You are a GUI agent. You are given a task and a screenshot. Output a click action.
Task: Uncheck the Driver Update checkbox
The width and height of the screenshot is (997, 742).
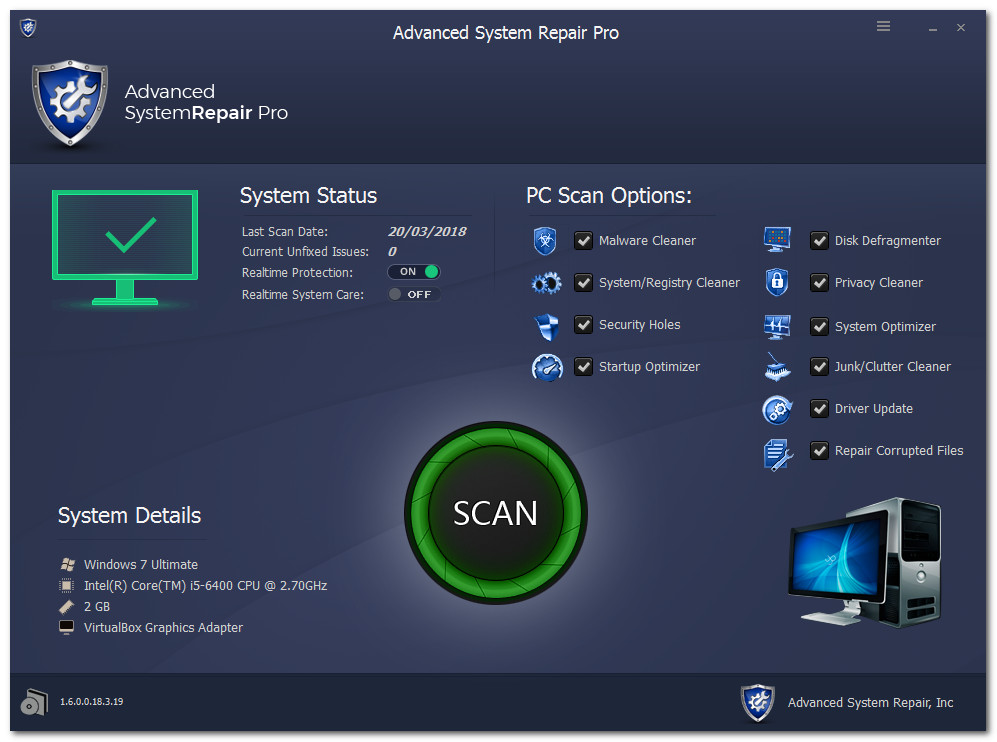[819, 408]
